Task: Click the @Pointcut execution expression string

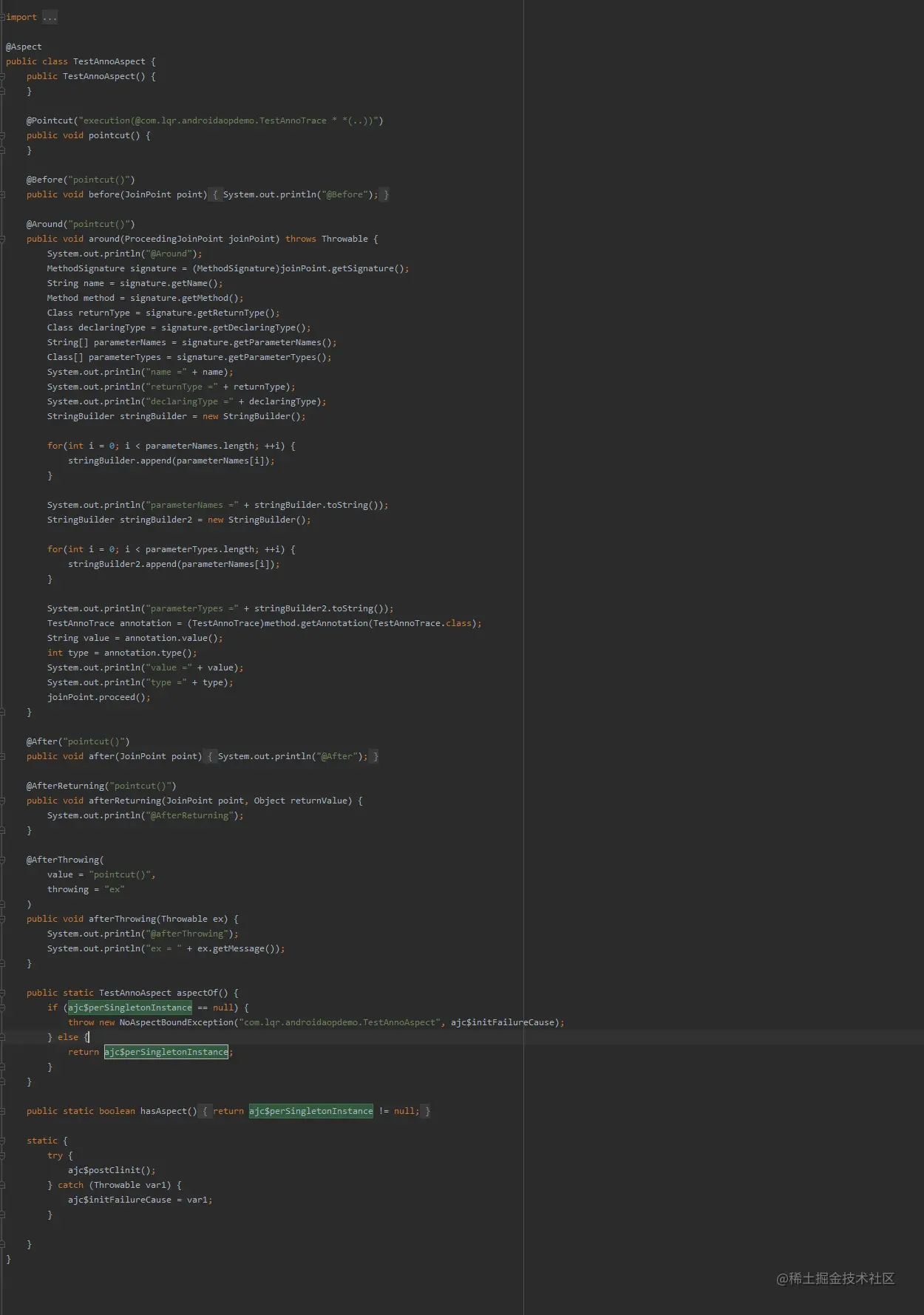Action: 228,120
